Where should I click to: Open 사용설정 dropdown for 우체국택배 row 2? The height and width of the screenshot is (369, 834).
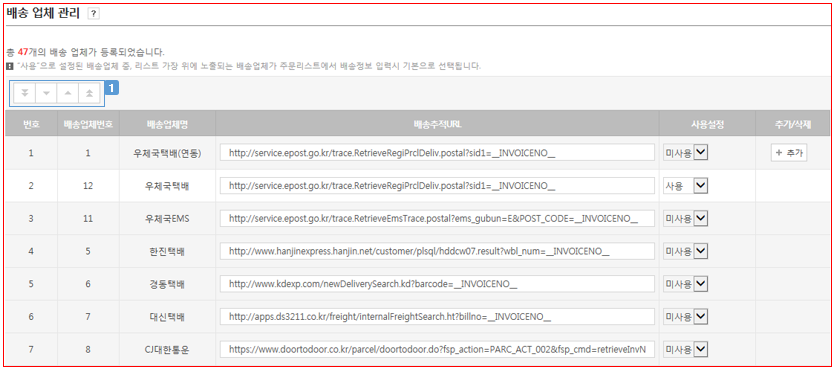coord(686,186)
